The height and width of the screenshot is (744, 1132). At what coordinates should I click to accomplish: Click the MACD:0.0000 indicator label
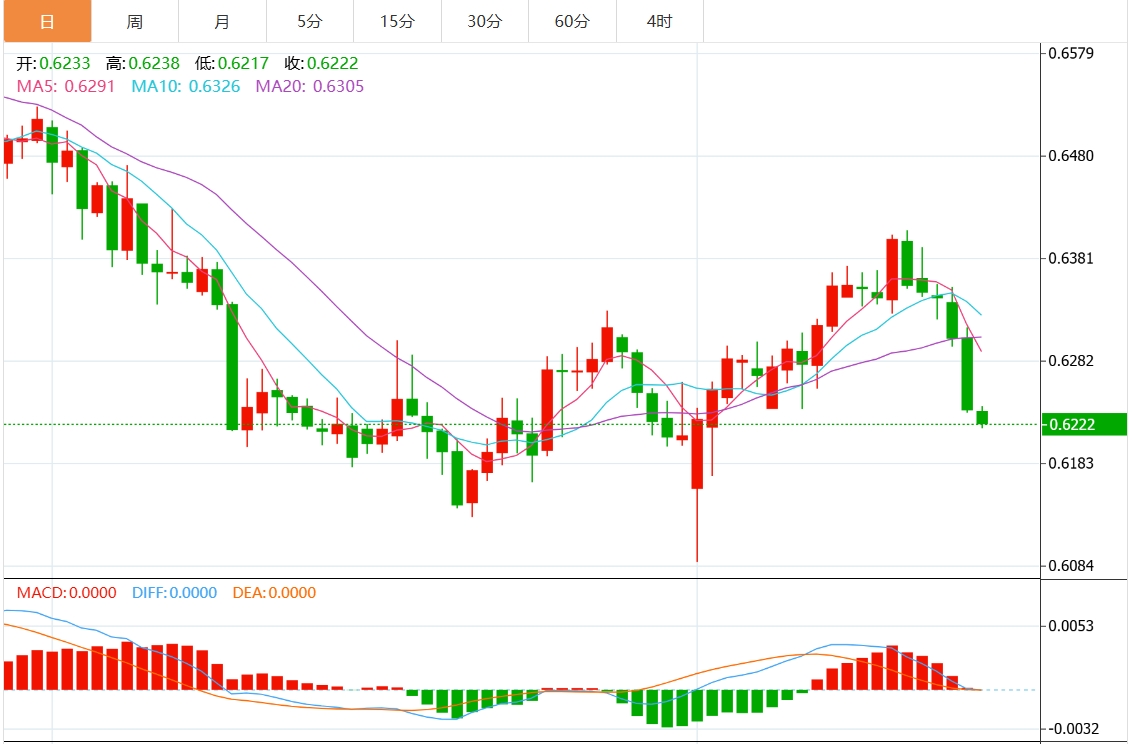click(66, 593)
